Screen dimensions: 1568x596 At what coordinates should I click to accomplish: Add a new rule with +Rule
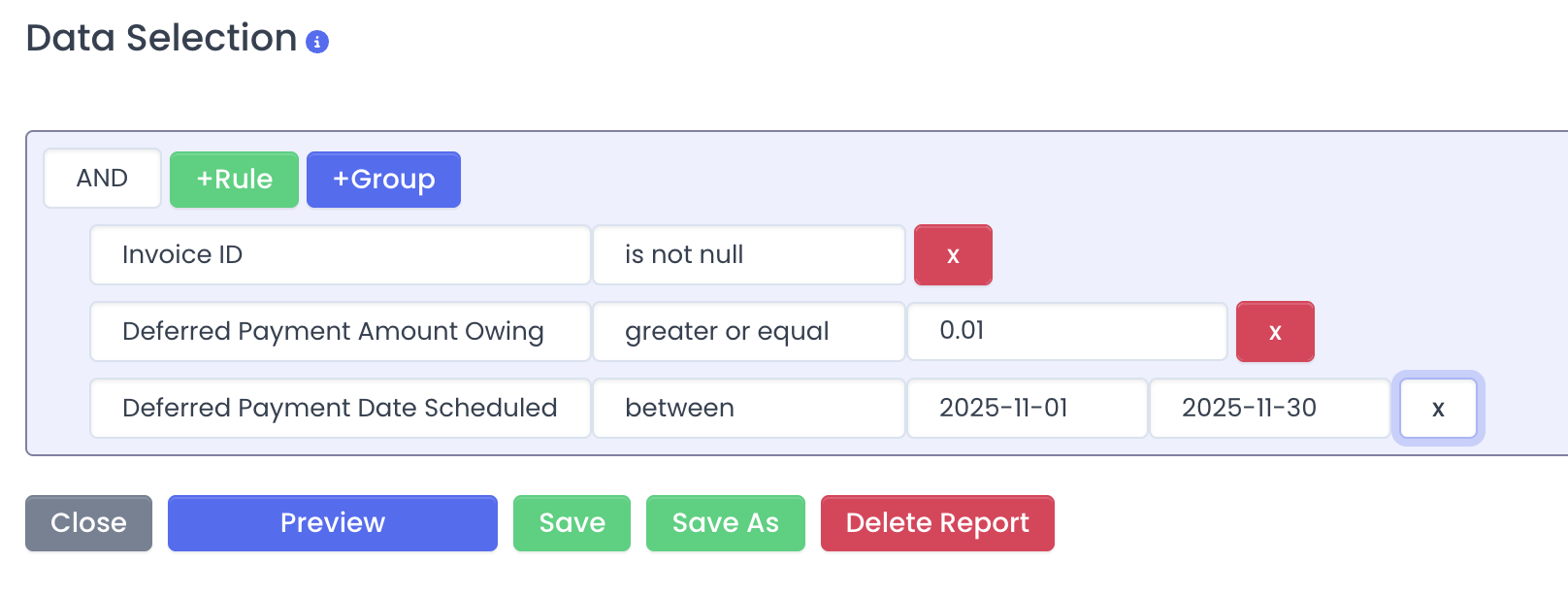(x=234, y=180)
